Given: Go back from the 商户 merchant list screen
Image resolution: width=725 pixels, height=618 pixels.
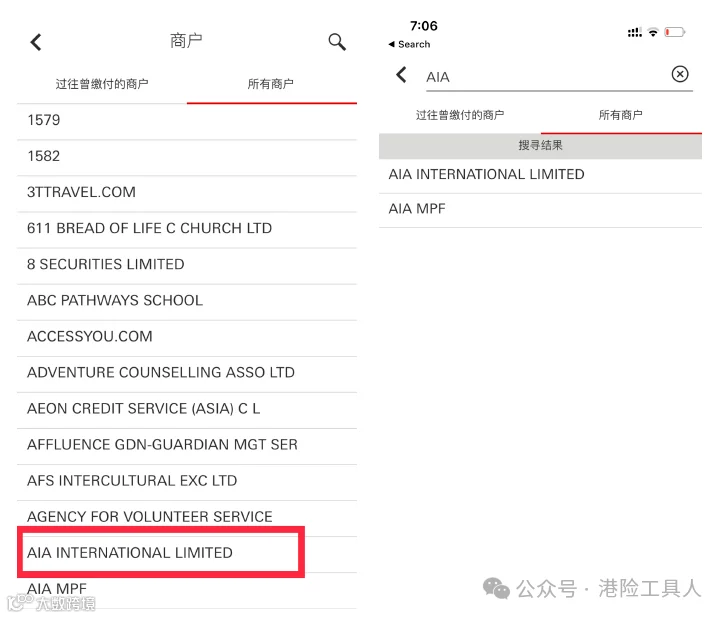Looking at the screenshot, I should point(36,42).
